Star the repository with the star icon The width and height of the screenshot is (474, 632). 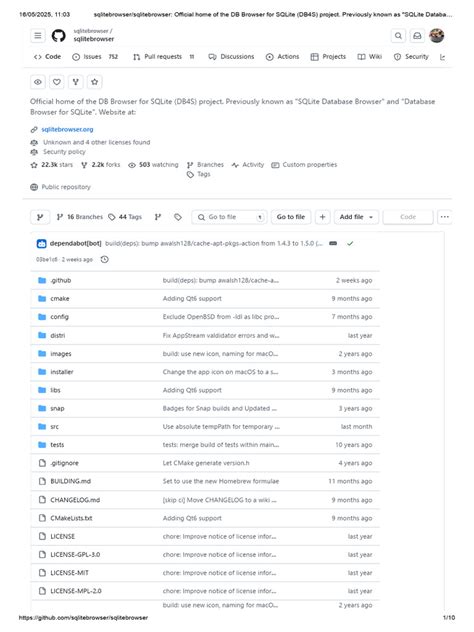click(94, 82)
